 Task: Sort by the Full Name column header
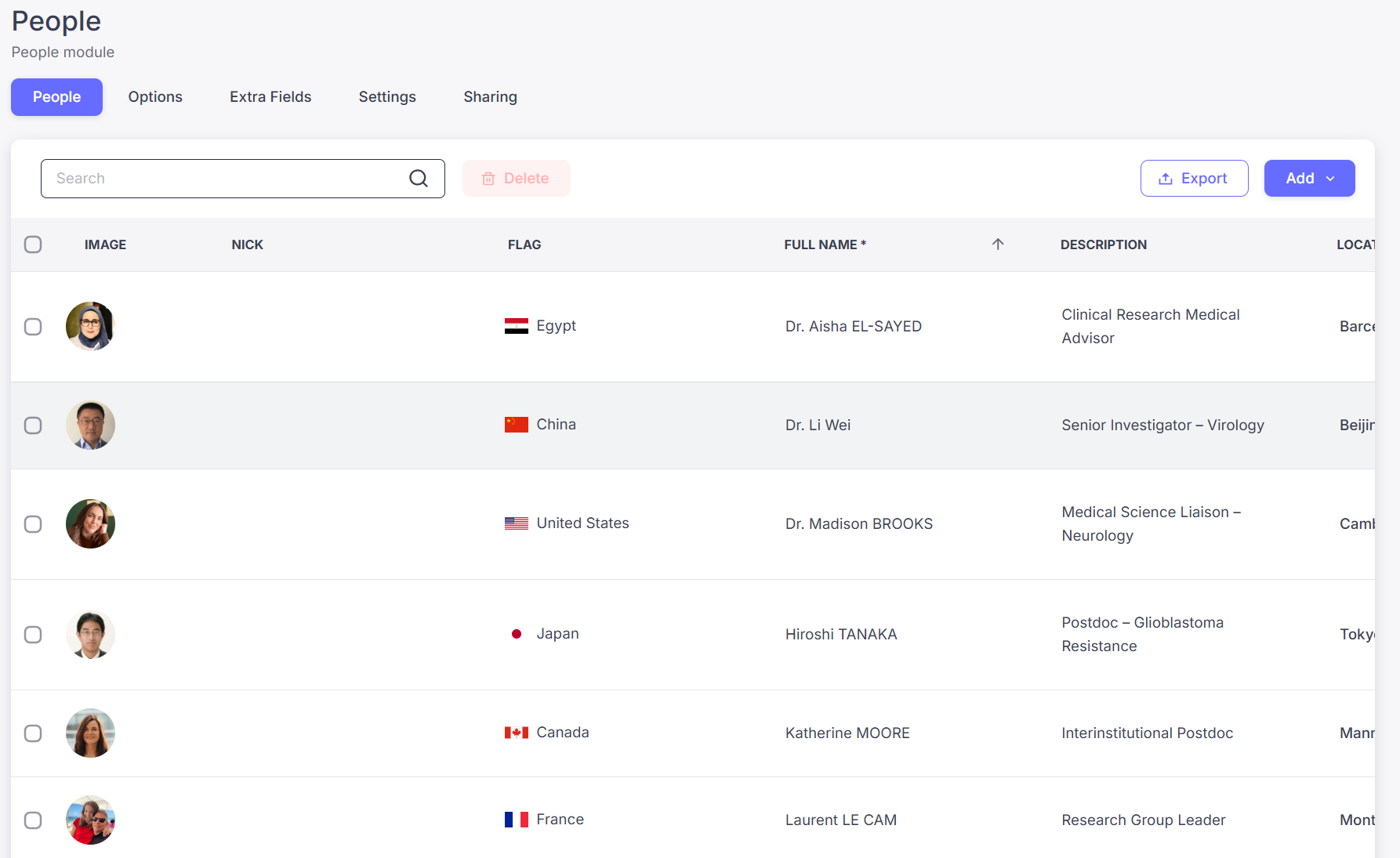825,244
